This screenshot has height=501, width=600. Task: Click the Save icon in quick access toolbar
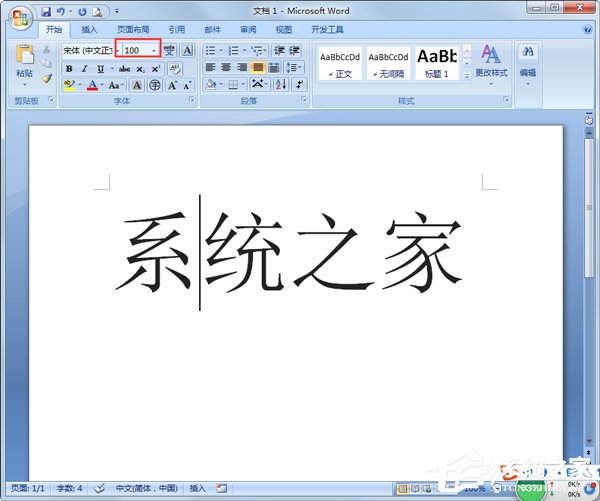47,12
